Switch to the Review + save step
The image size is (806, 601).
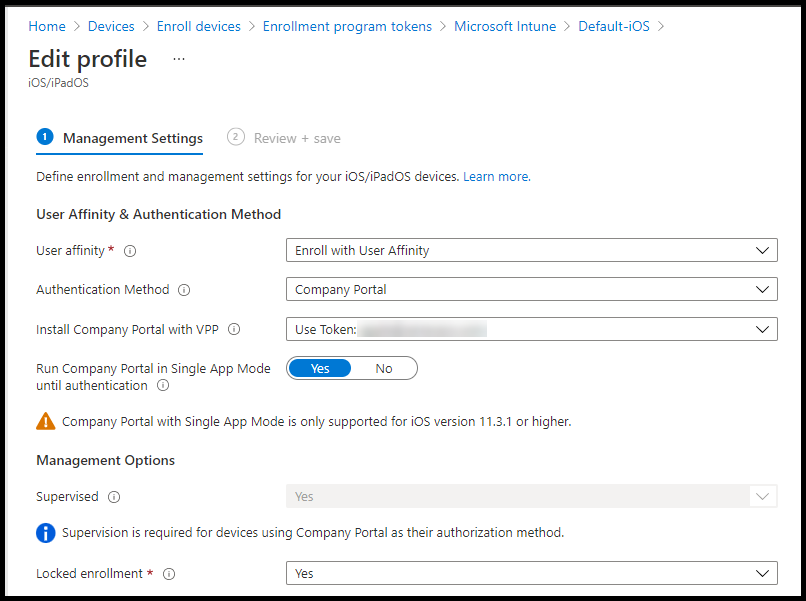tap(296, 138)
